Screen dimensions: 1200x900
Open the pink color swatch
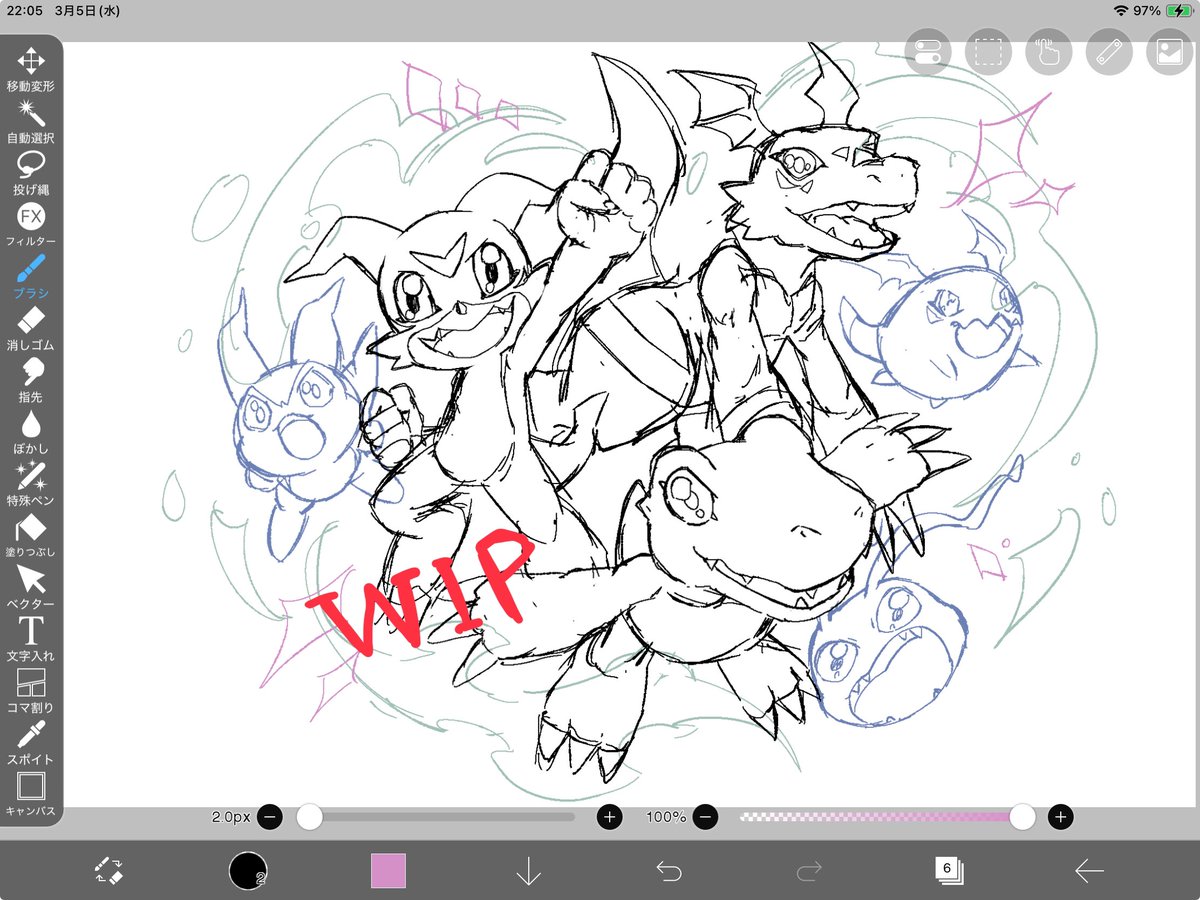click(388, 871)
